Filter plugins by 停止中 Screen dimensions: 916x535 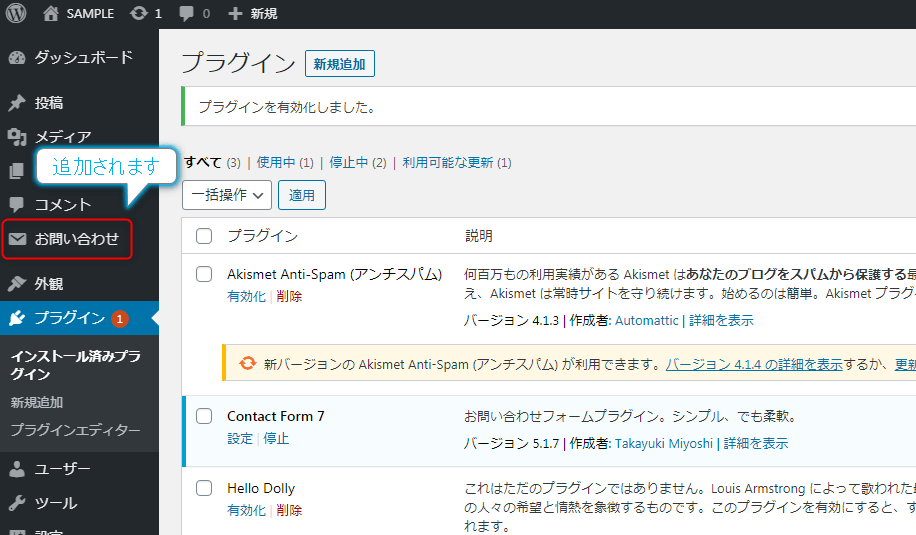coord(349,162)
